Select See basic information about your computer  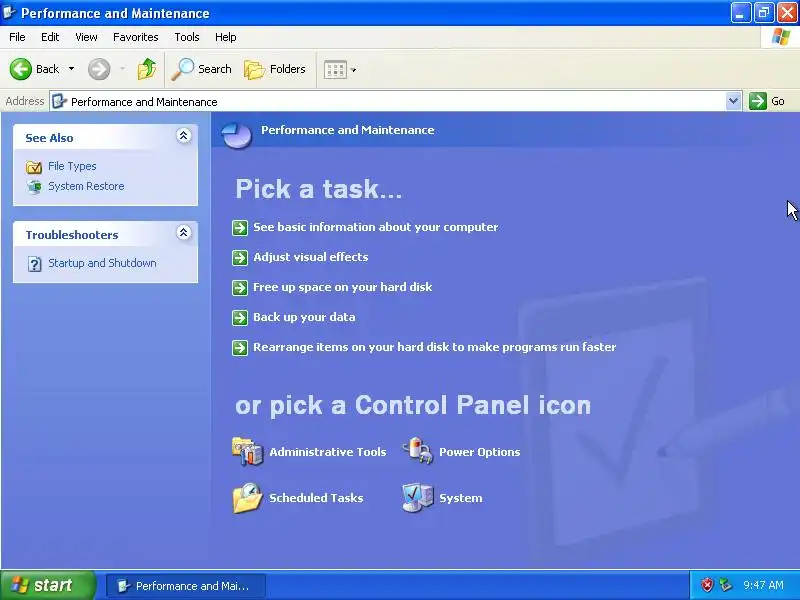click(376, 227)
